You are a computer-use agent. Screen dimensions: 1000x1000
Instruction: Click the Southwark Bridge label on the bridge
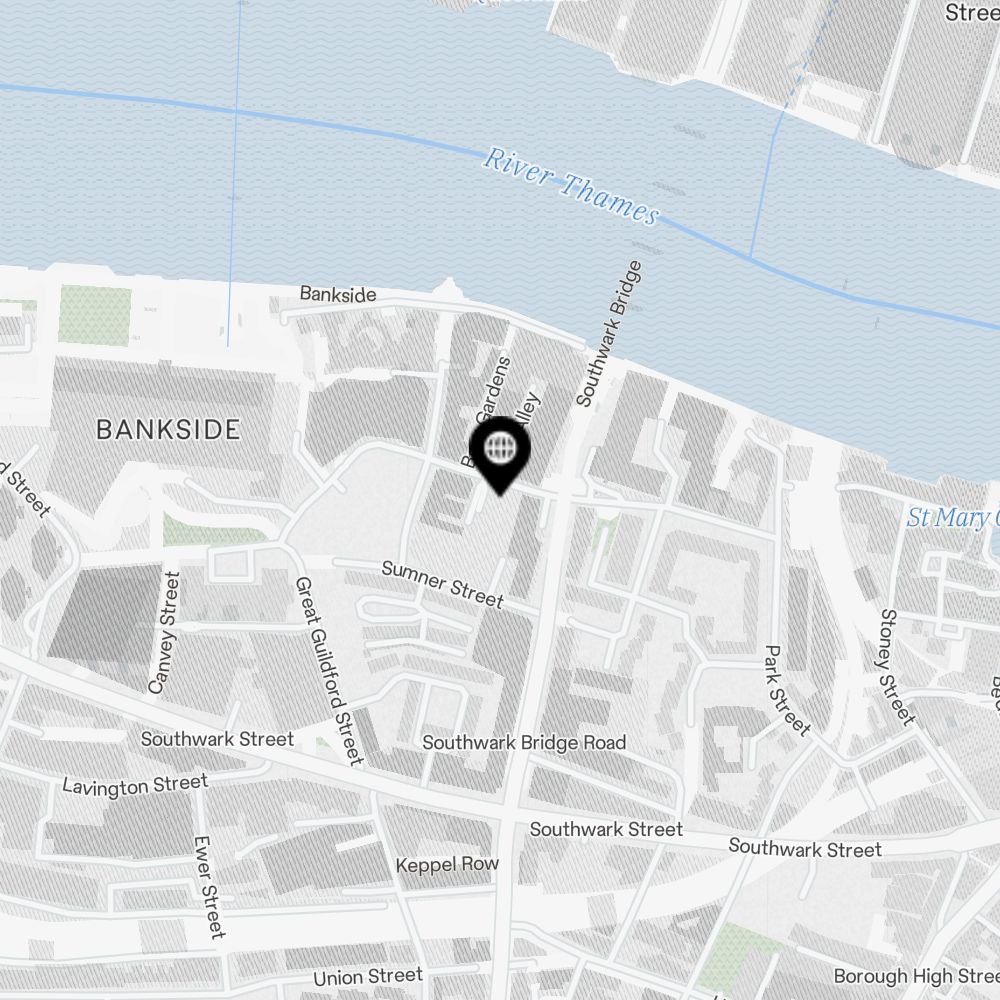609,333
